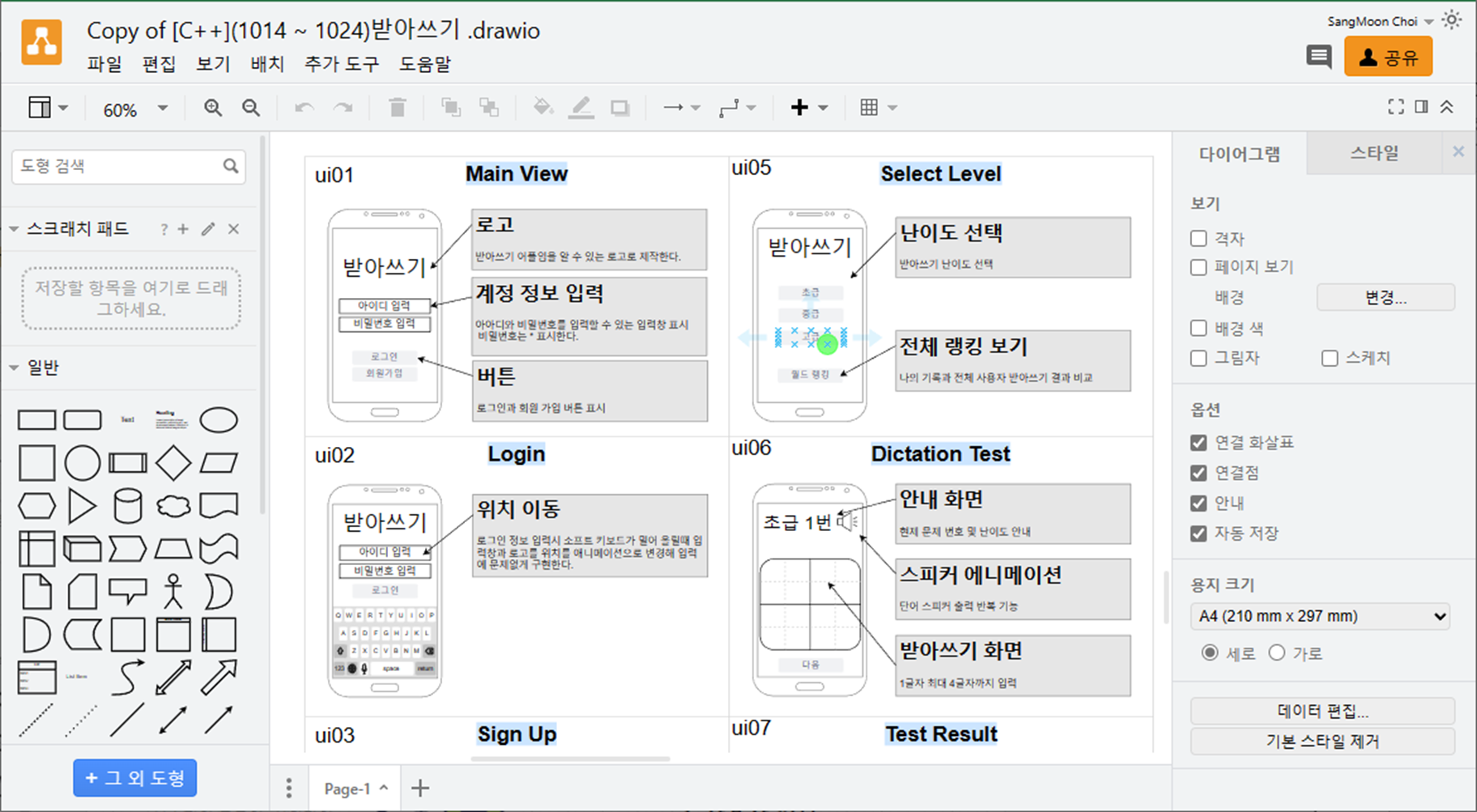
Task: Click the zoom out magnifier icon
Action: pos(251,108)
